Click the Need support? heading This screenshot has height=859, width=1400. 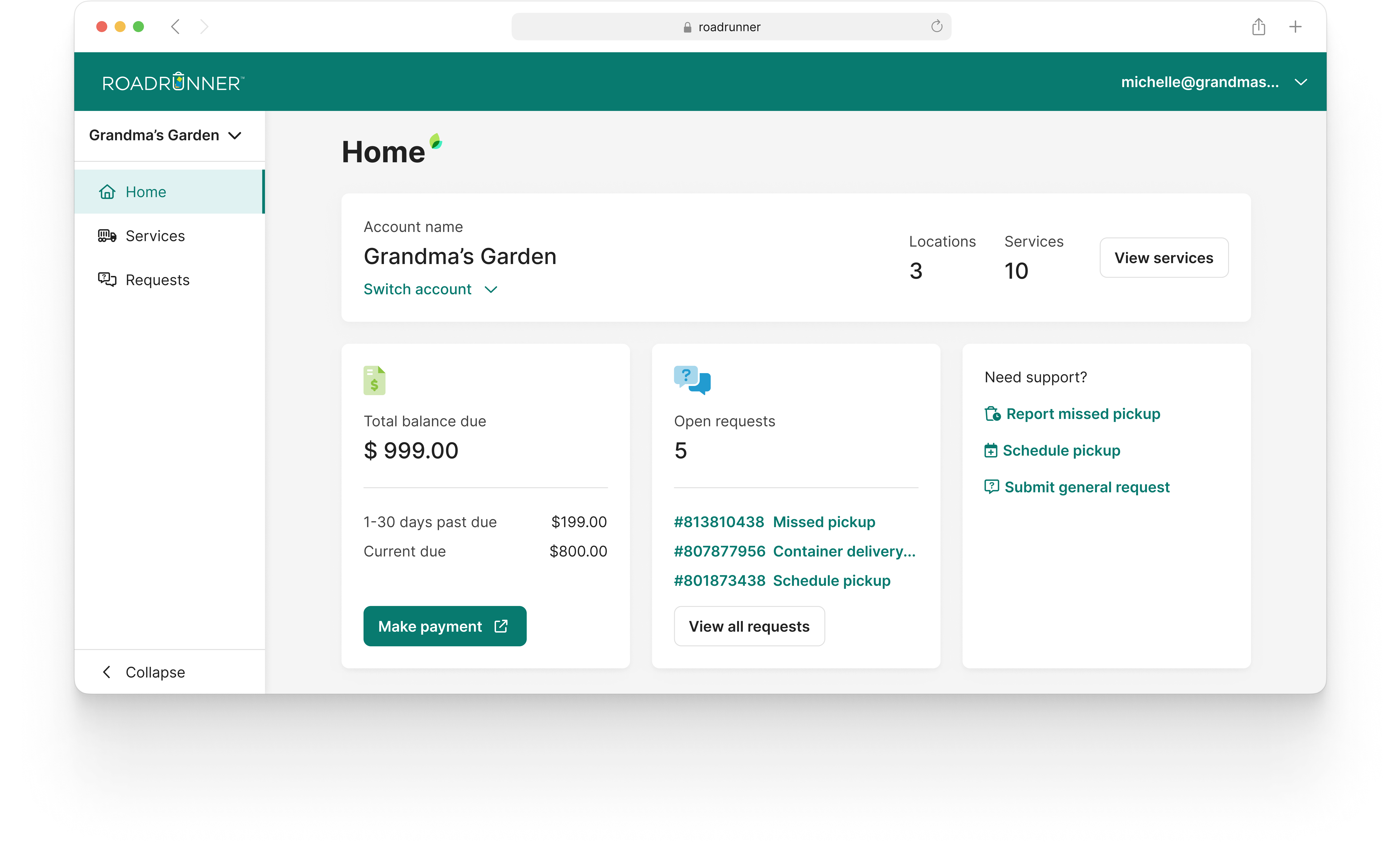(x=1036, y=377)
